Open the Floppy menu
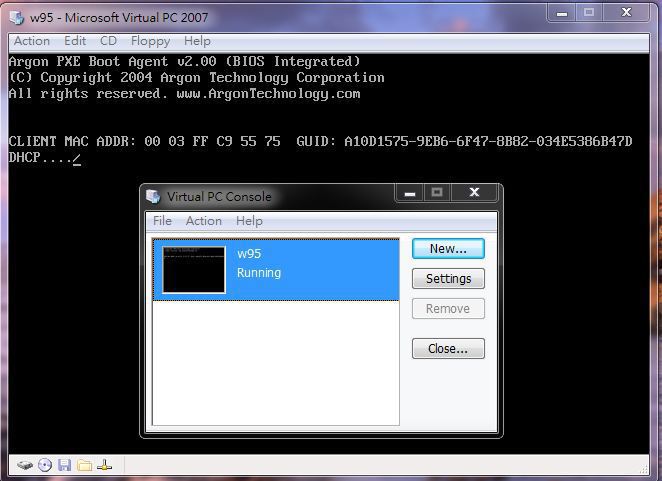This screenshot has height=481, width=662. (150, 41)
